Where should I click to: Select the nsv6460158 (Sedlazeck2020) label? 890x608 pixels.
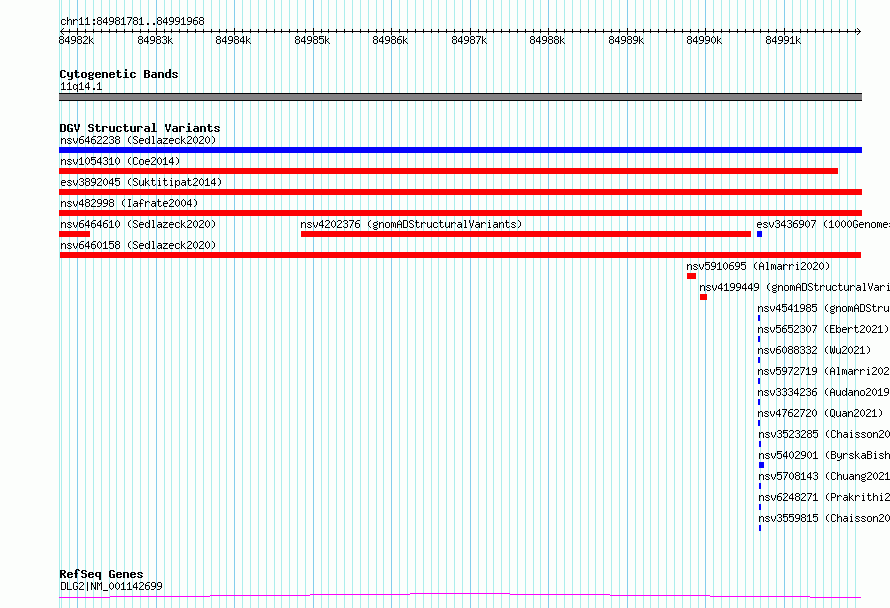coord(138,245)
